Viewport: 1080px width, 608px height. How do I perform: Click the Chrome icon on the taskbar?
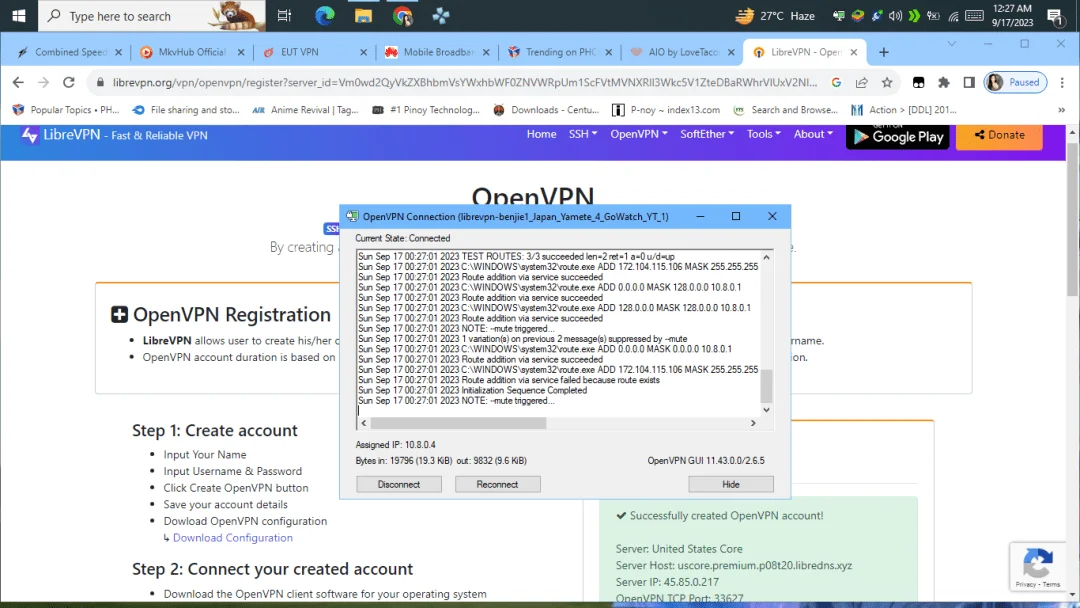(x=402, y=15)
